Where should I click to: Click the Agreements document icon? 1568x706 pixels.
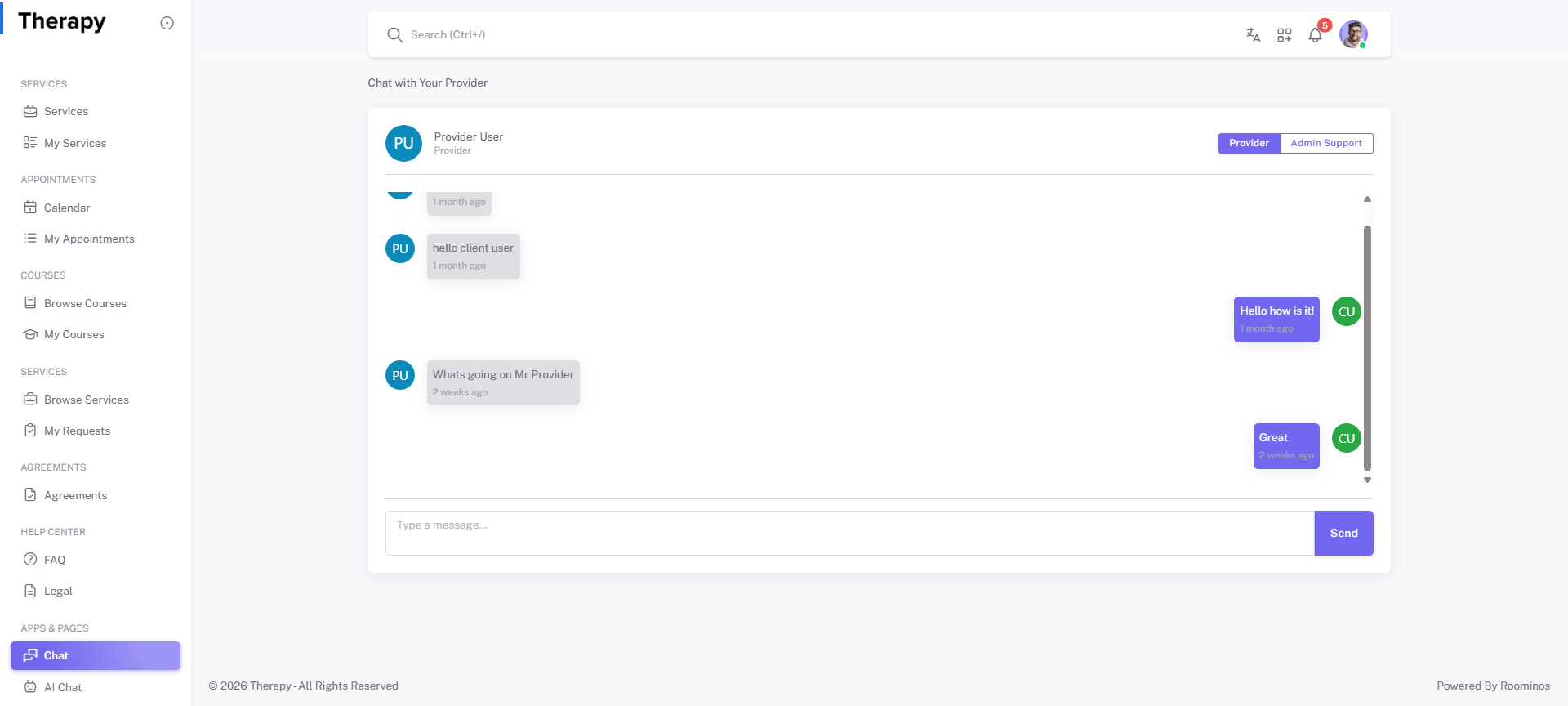(x=30, y=494)
